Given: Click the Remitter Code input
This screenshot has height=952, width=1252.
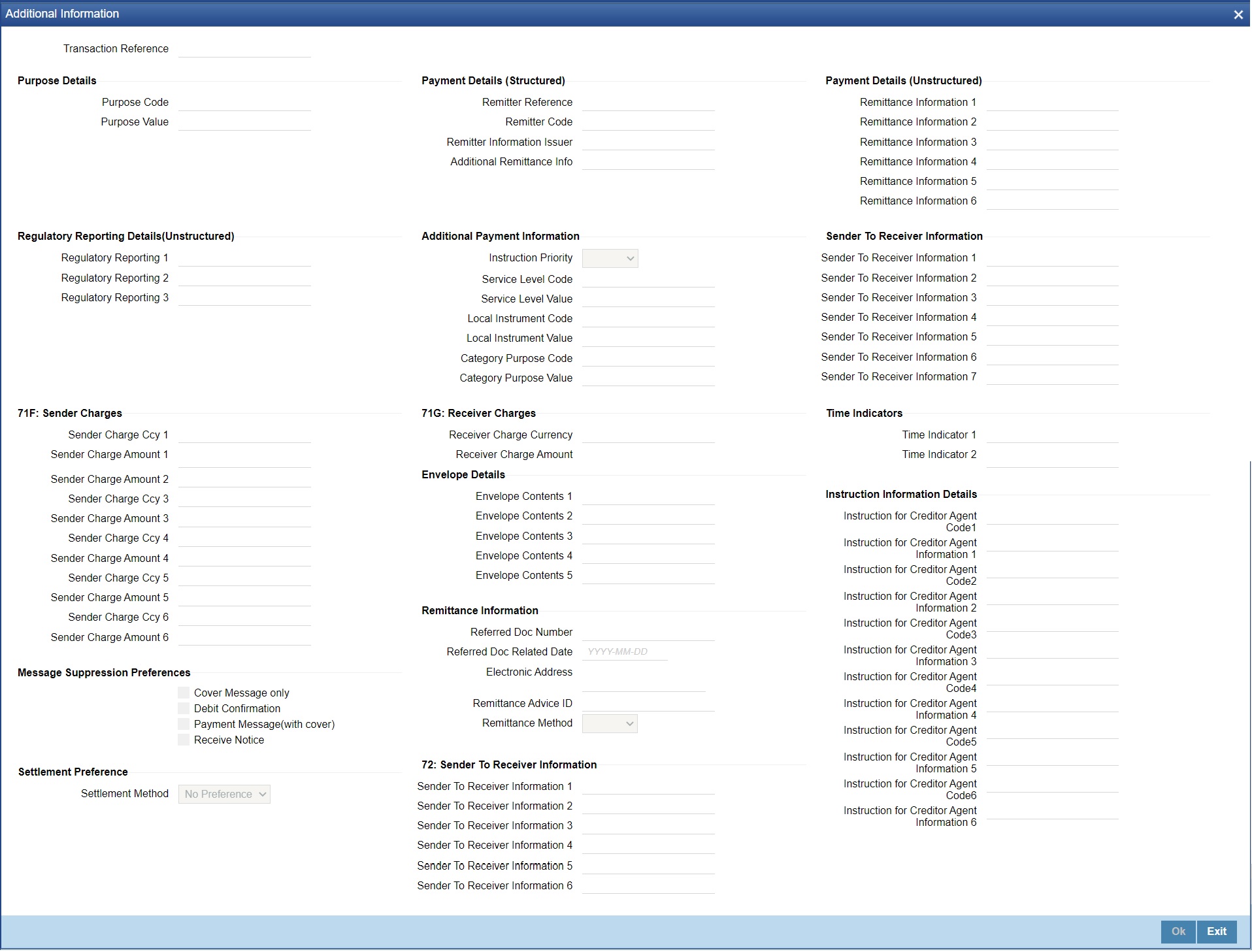Looking at the screenshot, I should 648,122.
